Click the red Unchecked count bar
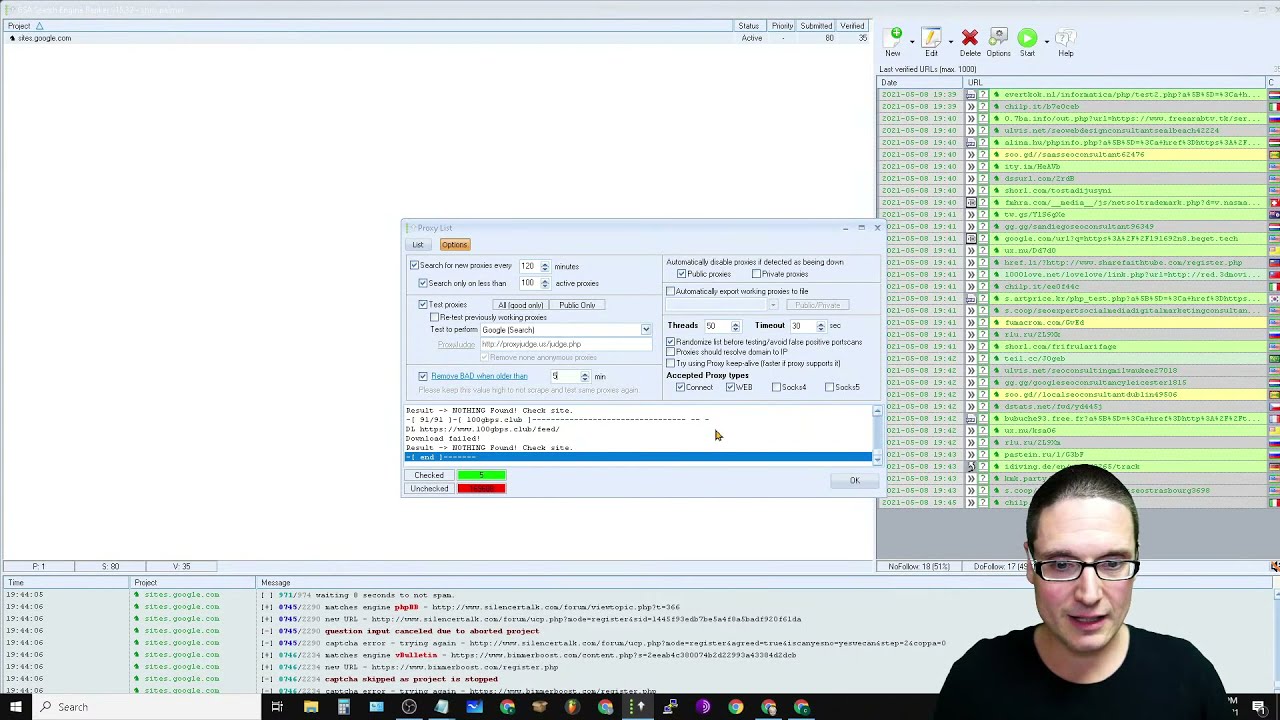The image size is (1280, 720). point(481,489)
